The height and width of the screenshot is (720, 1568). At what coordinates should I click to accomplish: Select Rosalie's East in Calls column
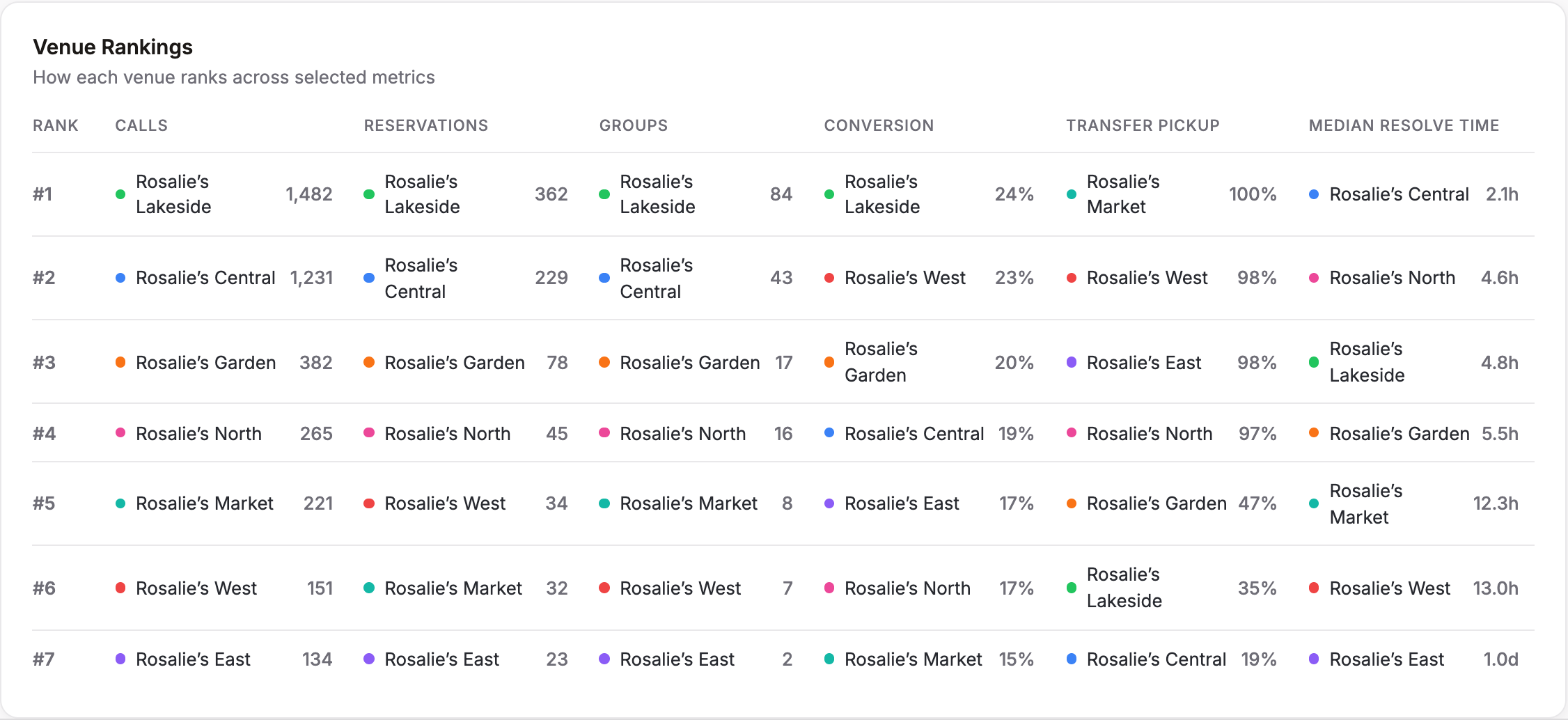click(x=193, y=659)
